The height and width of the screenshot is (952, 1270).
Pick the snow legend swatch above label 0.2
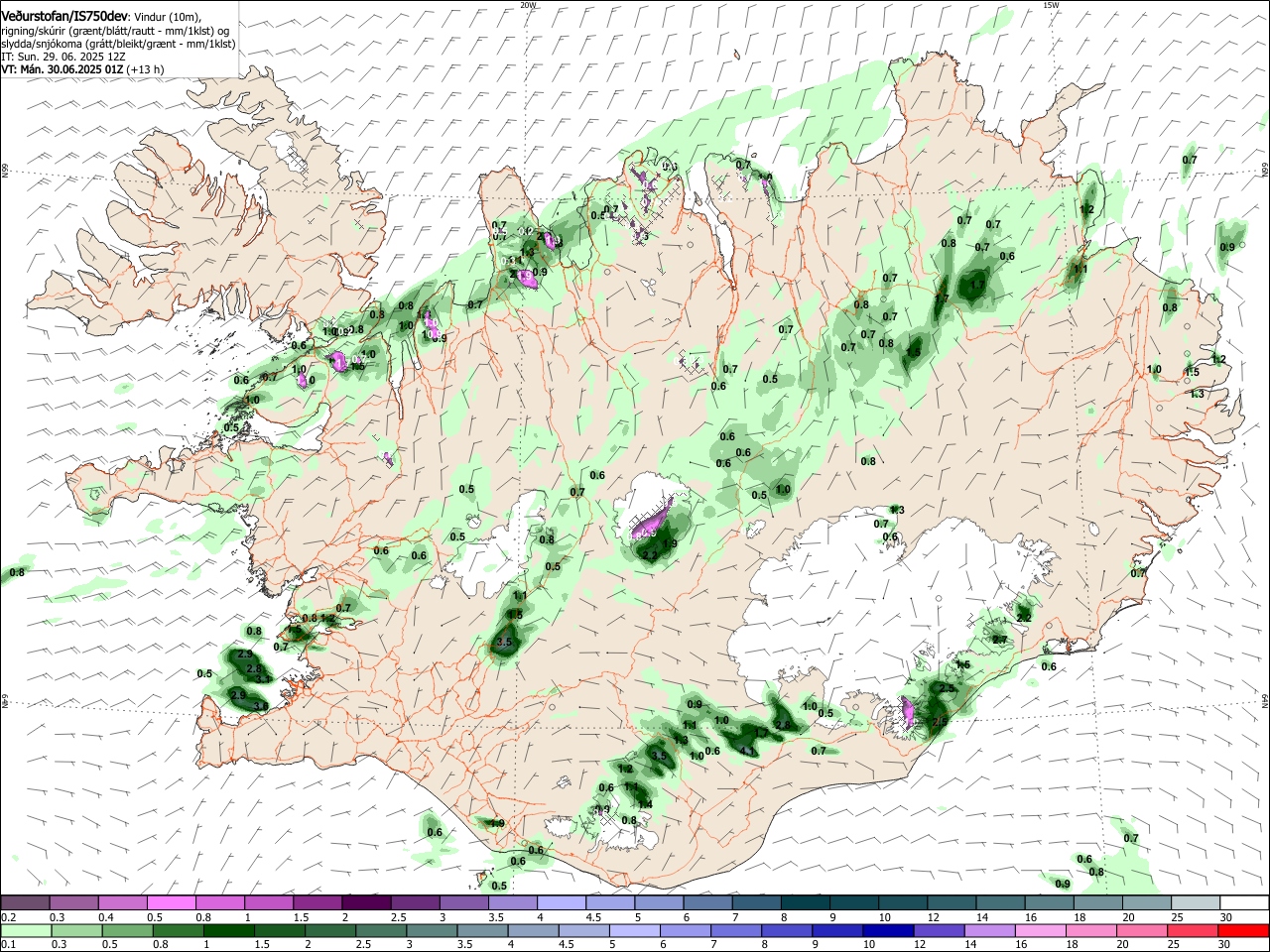coord(25,902)
